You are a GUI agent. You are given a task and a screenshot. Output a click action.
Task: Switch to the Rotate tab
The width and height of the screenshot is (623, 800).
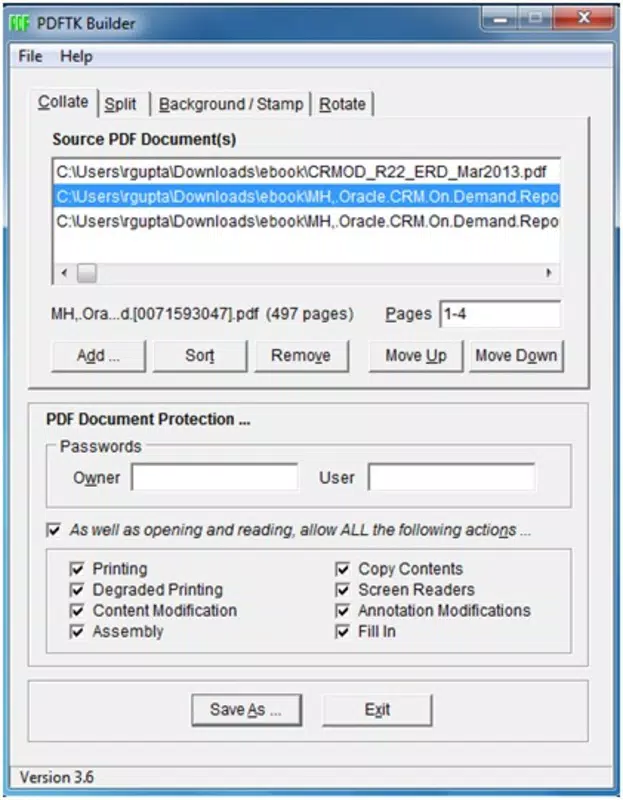click(x=342, y=104)
